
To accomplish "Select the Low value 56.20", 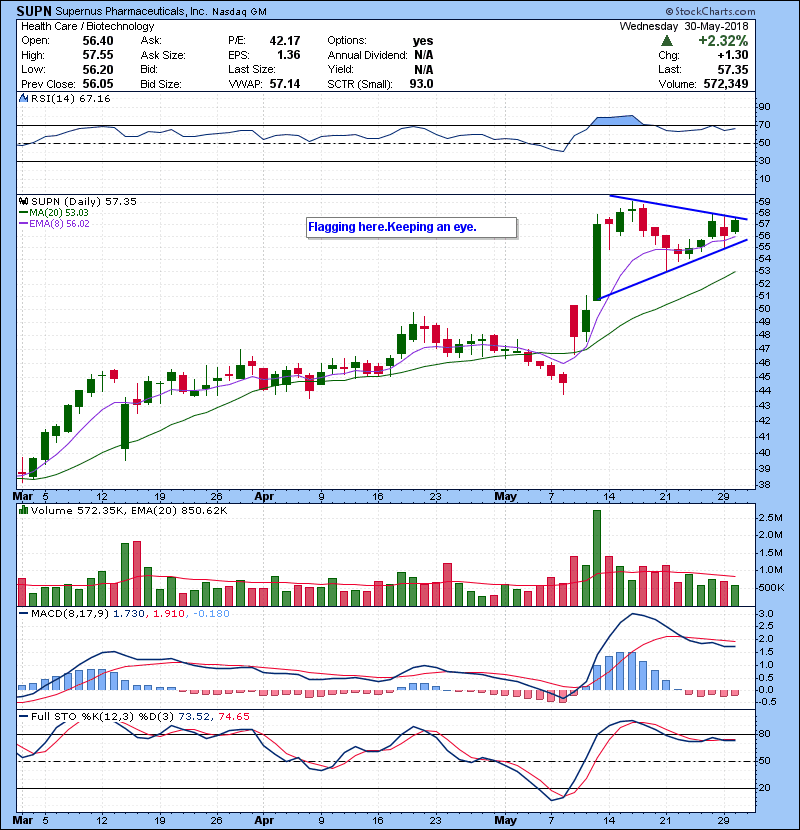I will pos(98,69).
